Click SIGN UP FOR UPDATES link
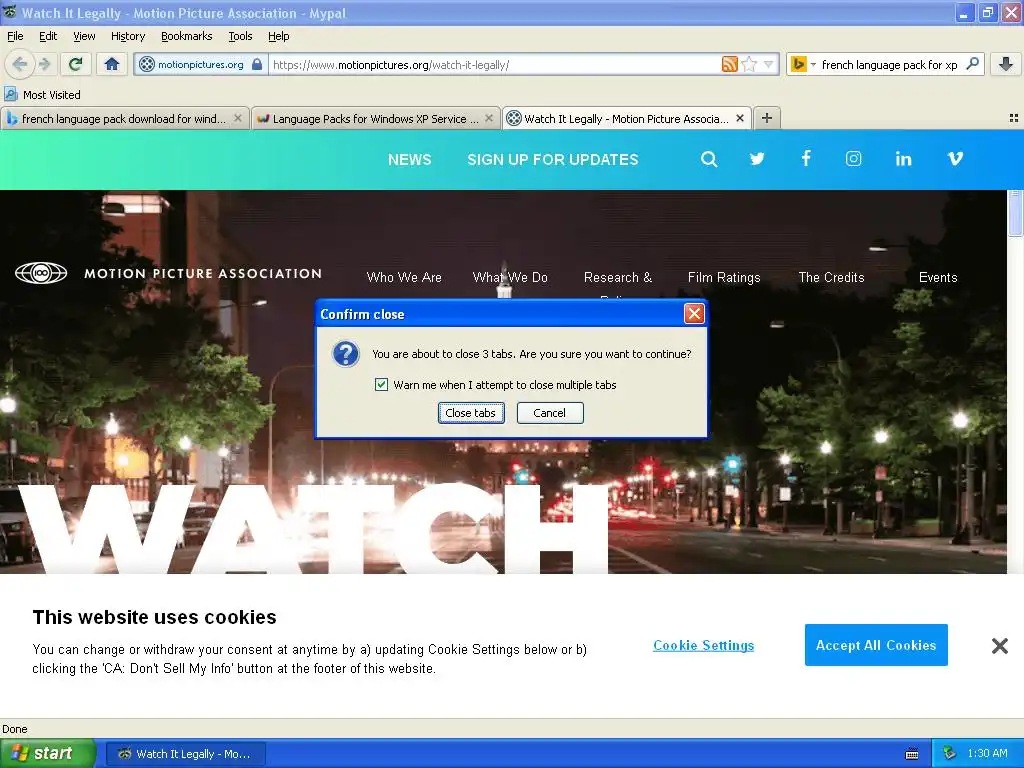The height and width of the screenshot is (768, 1024). pyautogui.click(x=552, y=159)
